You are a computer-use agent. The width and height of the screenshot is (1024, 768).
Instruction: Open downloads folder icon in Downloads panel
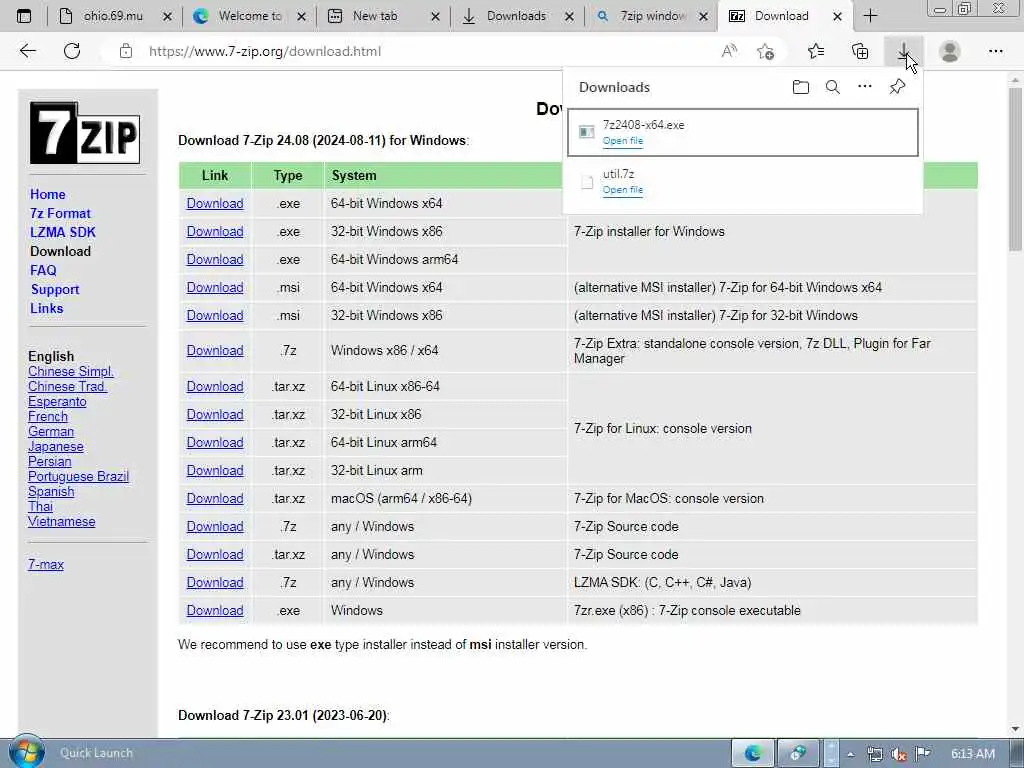tap(801, 87)
